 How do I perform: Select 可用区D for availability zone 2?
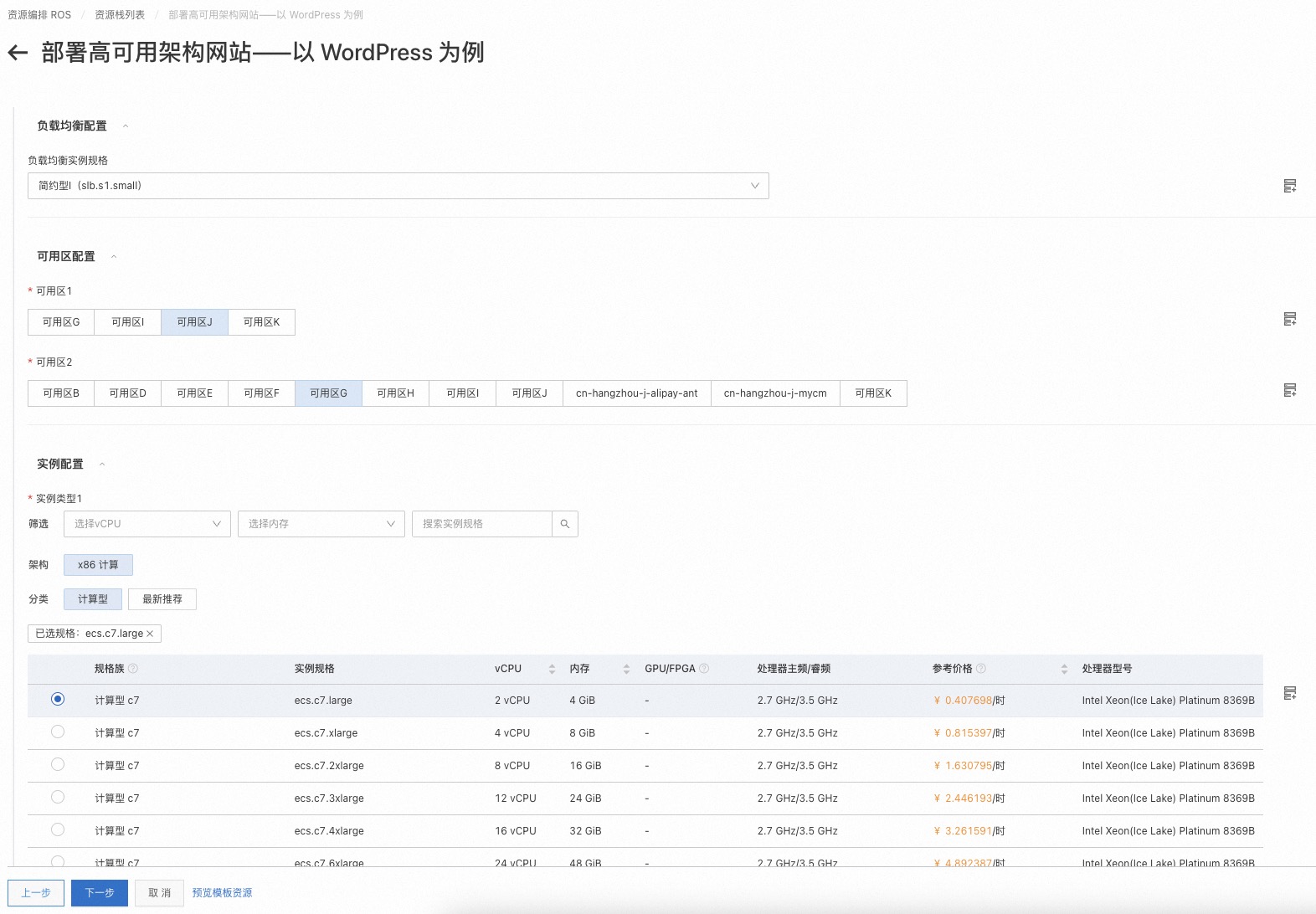128,393
